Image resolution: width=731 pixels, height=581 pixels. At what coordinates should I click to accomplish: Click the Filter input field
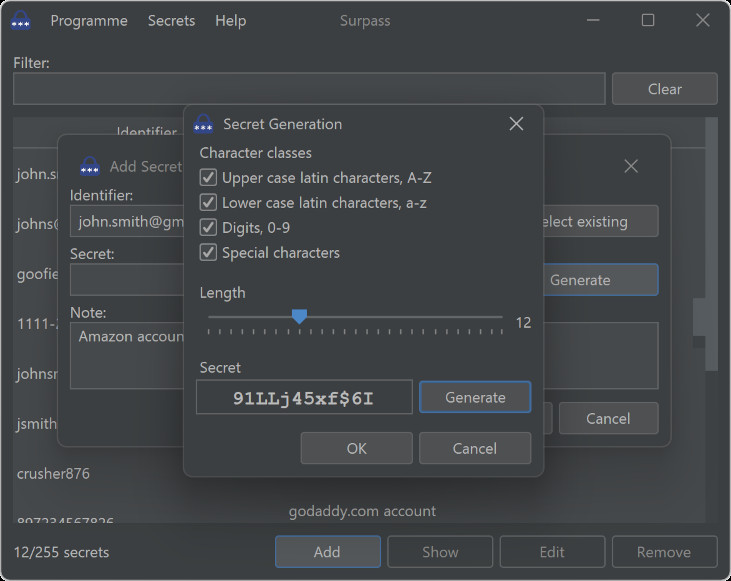pos(309,89)
